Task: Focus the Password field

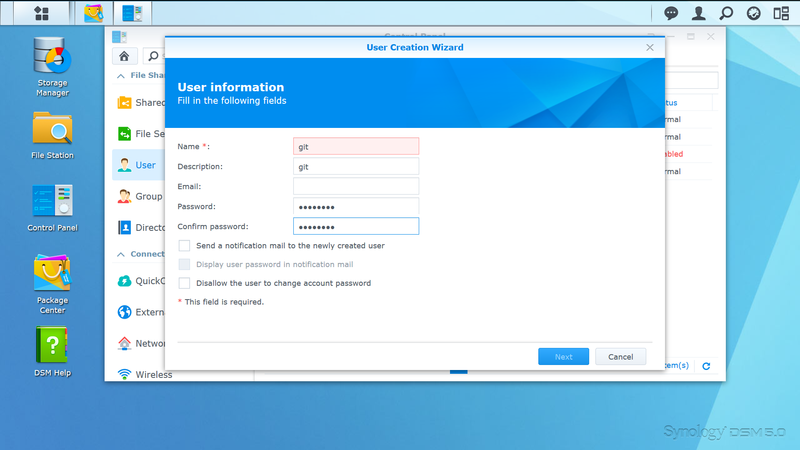Action: tap(356, 207)
